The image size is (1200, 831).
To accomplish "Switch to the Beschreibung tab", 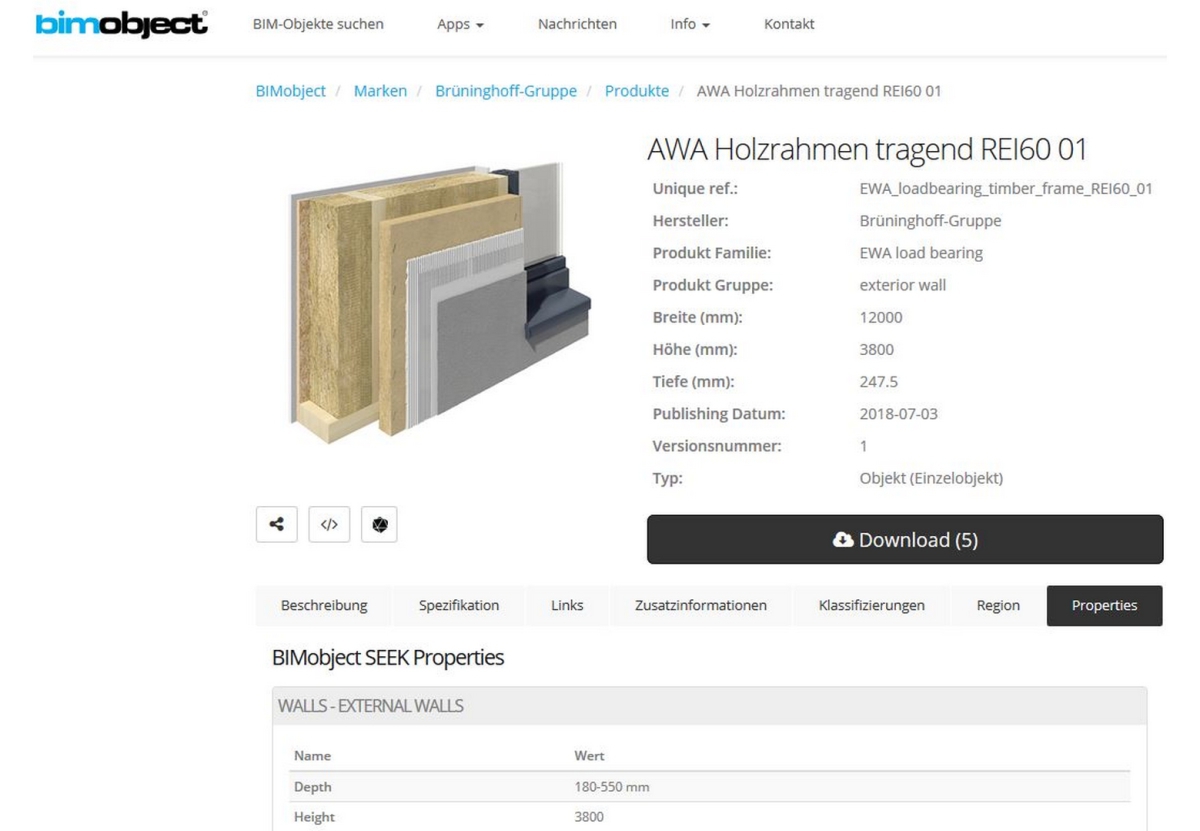I will 324,606.
